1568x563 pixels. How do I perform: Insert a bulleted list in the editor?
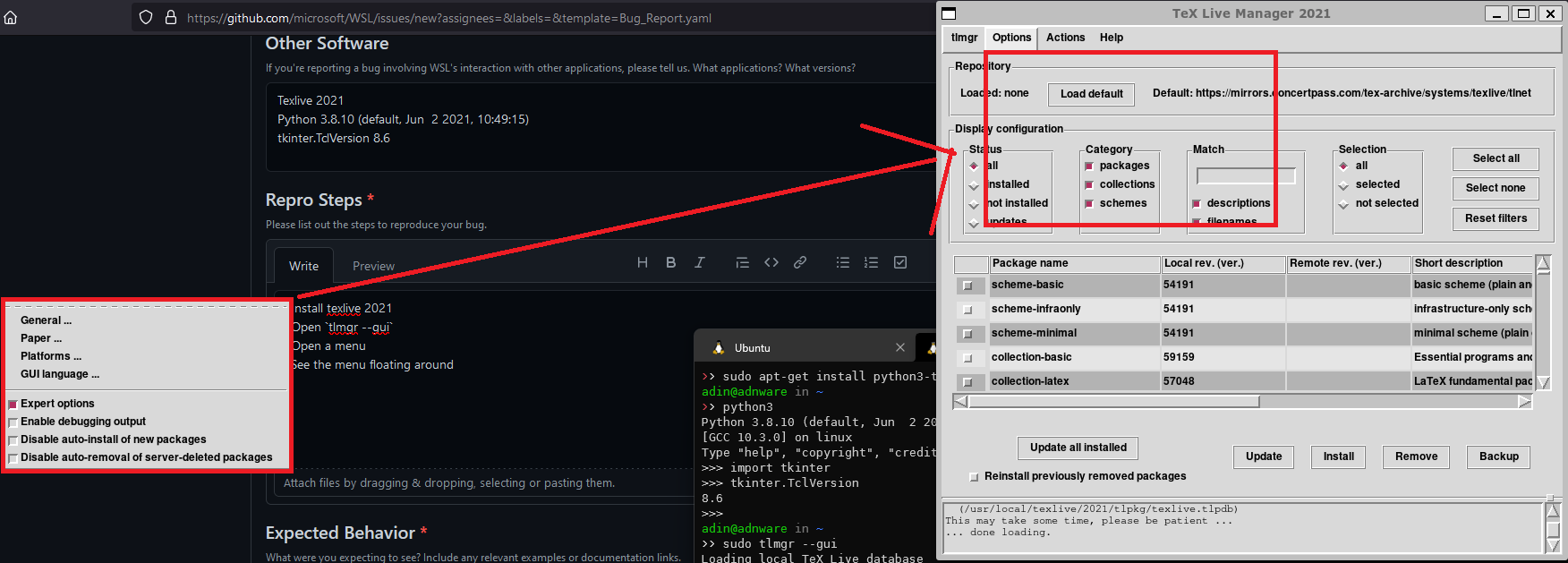(x=843, y=262)
